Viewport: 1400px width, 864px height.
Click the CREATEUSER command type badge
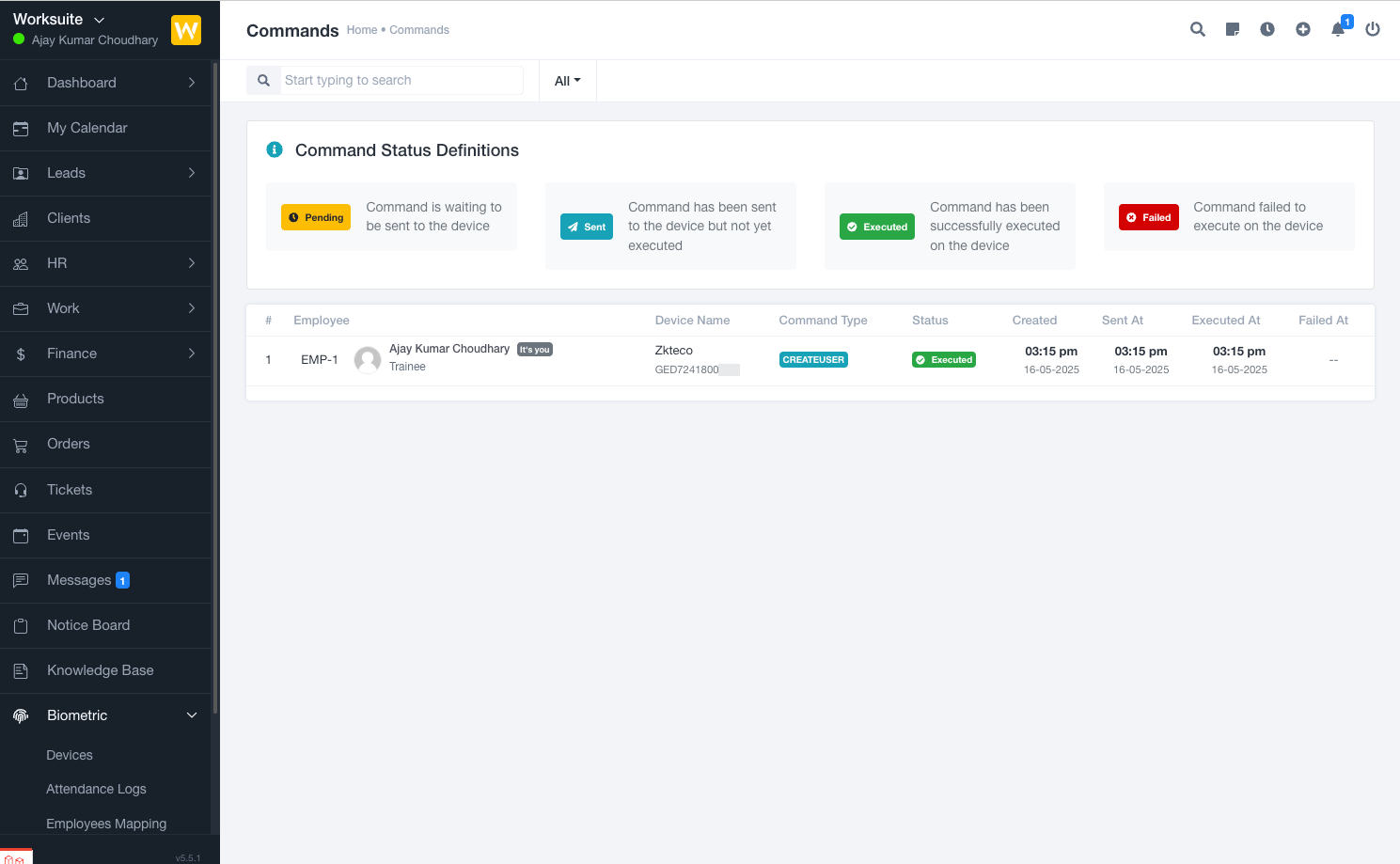click(x=812, y=359)
